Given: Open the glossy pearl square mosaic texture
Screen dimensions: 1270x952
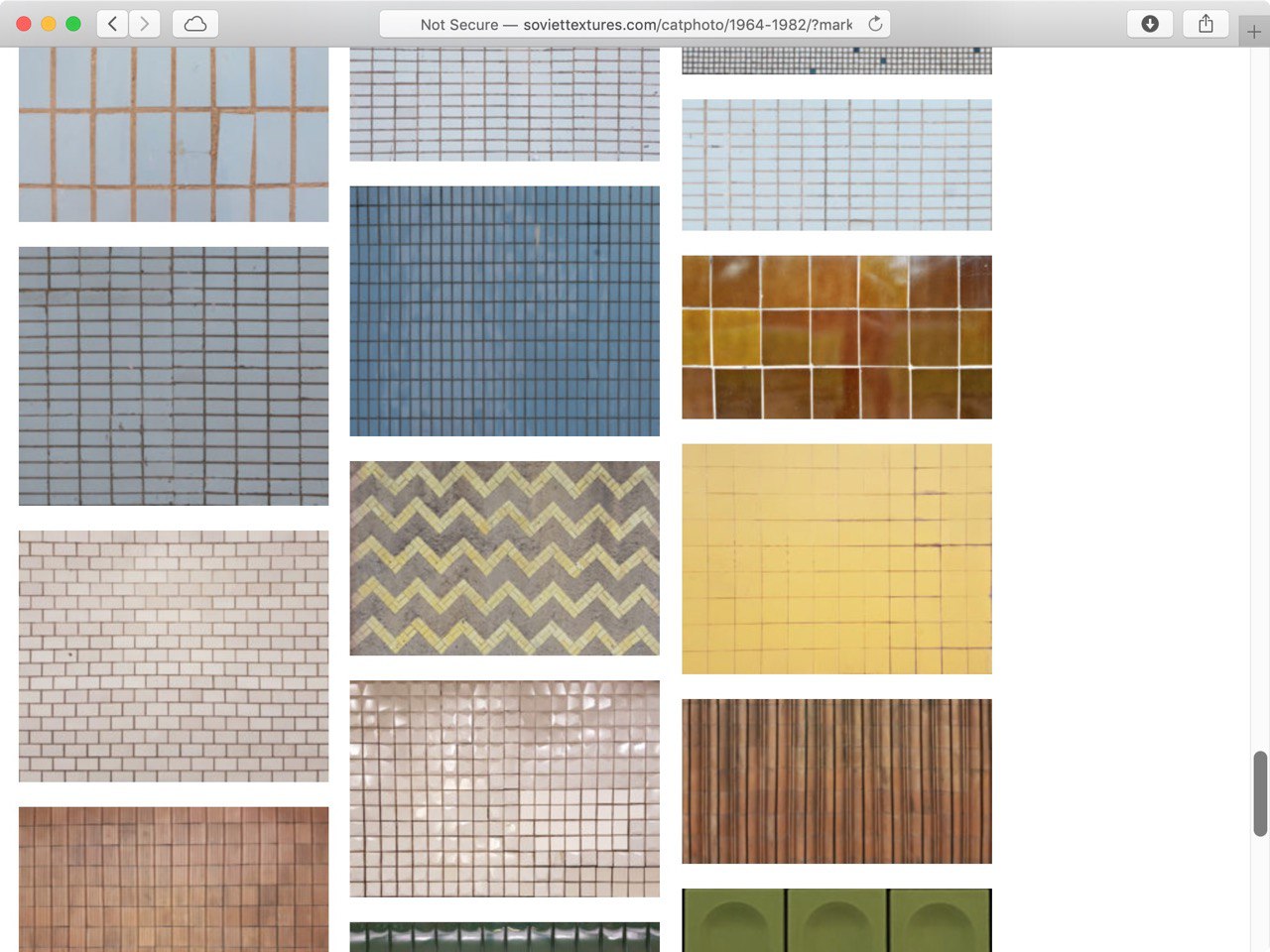Looking at the screenshot, I should click(x=504, y=788).
